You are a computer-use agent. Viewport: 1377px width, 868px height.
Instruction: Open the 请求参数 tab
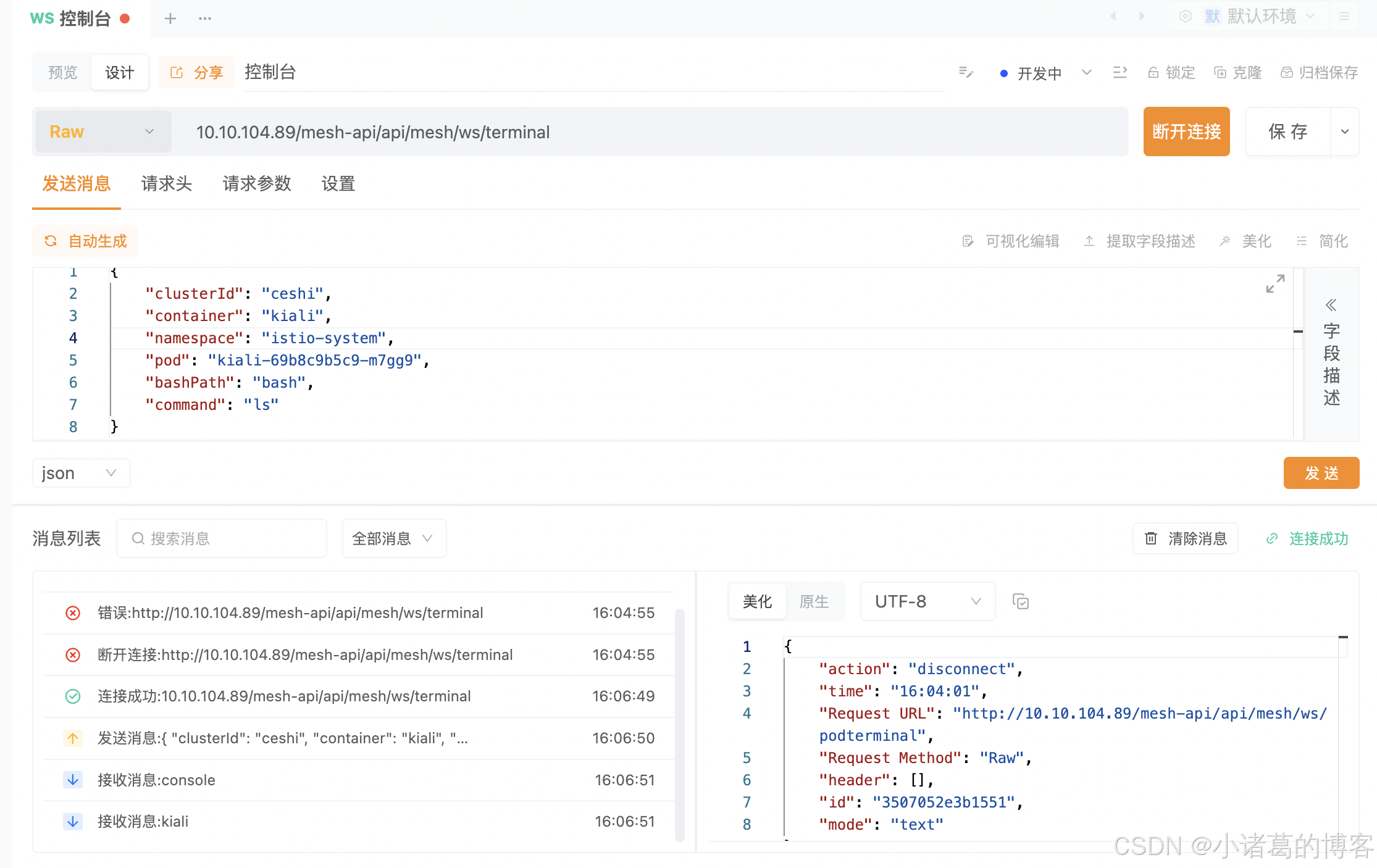tap(256, 183)
